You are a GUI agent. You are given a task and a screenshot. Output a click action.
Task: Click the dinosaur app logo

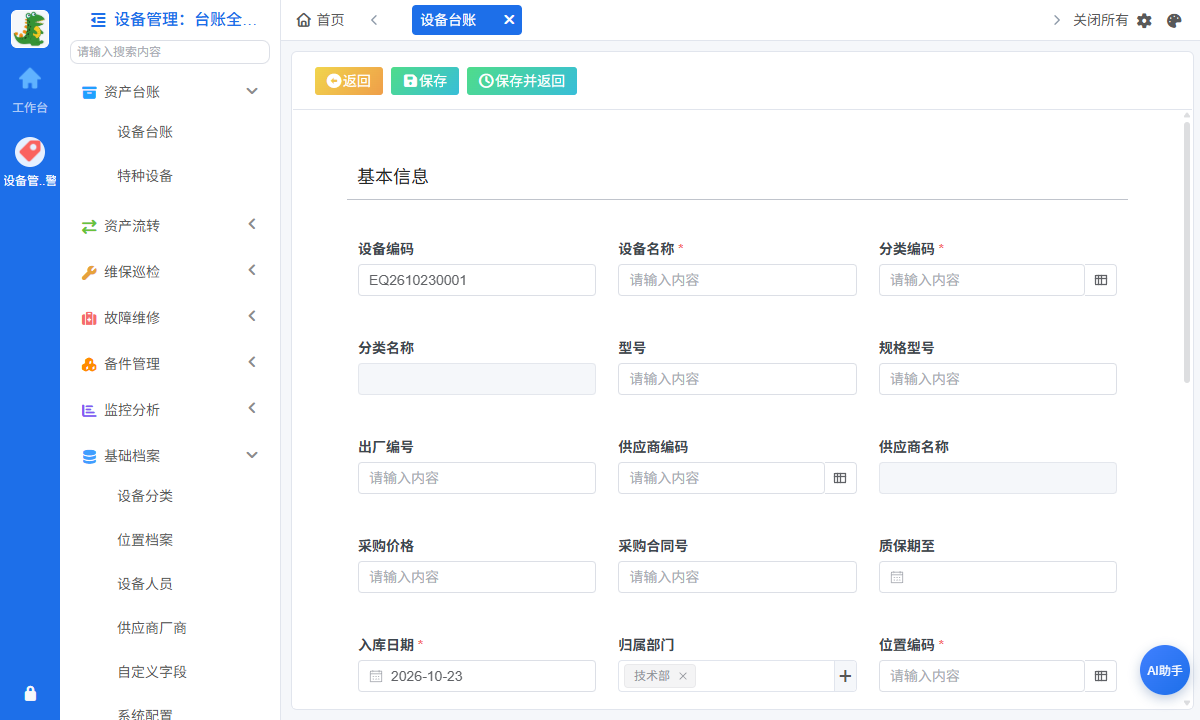30,28
